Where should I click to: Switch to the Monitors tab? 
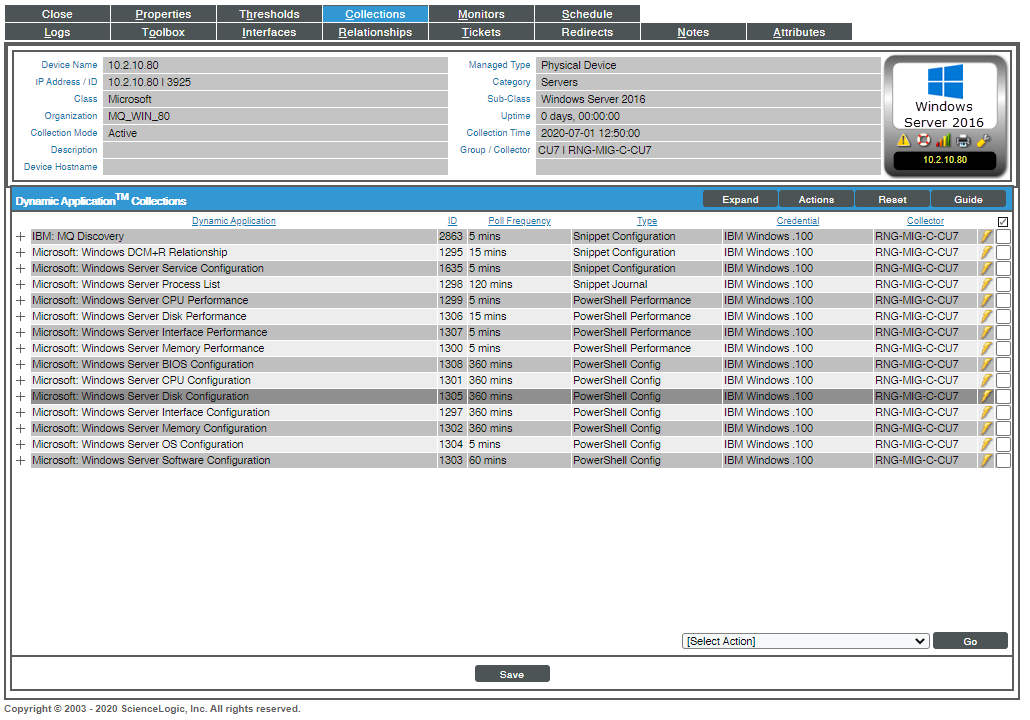coord(481,13)
